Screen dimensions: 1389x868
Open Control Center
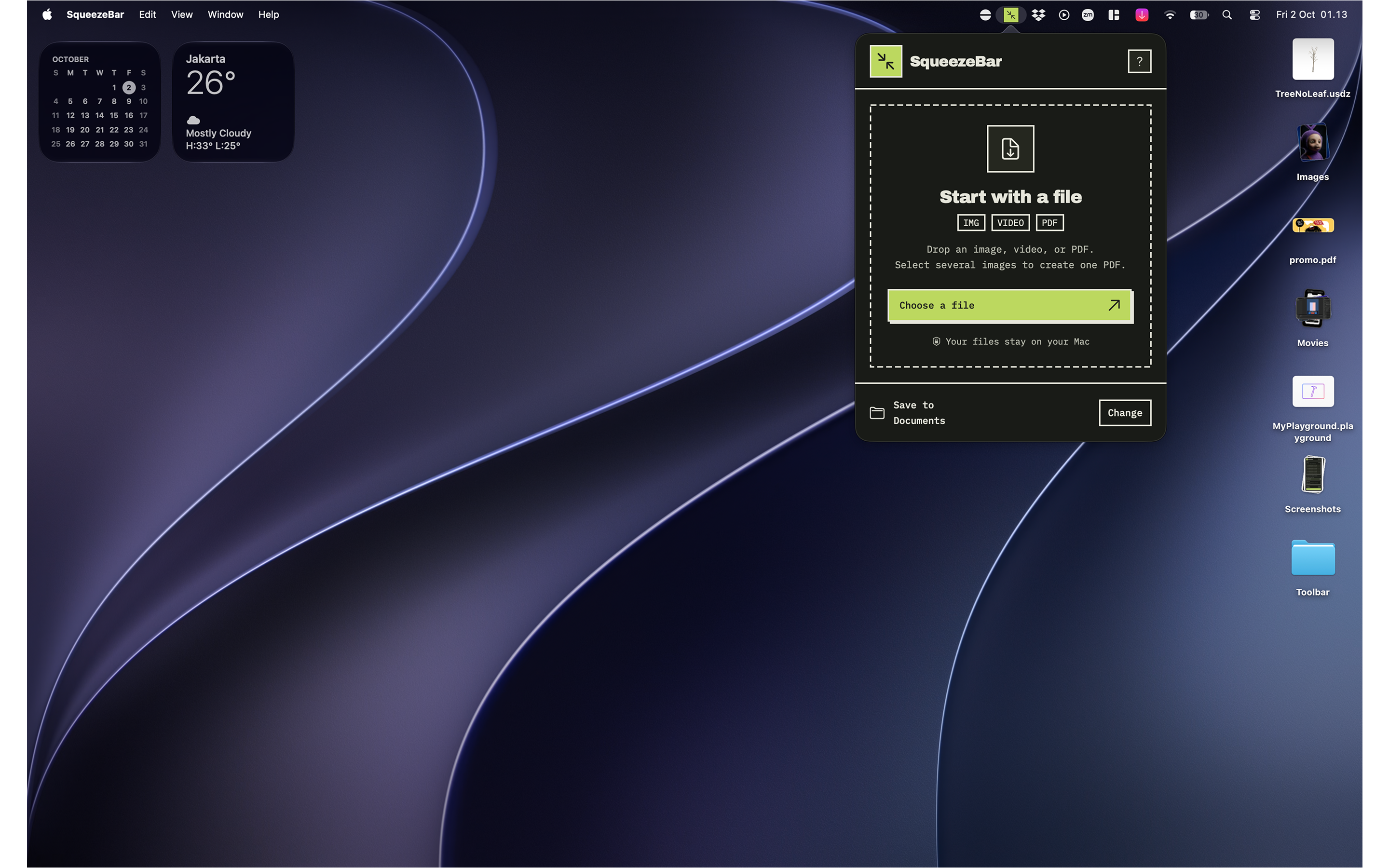(x=1255, y=15)
